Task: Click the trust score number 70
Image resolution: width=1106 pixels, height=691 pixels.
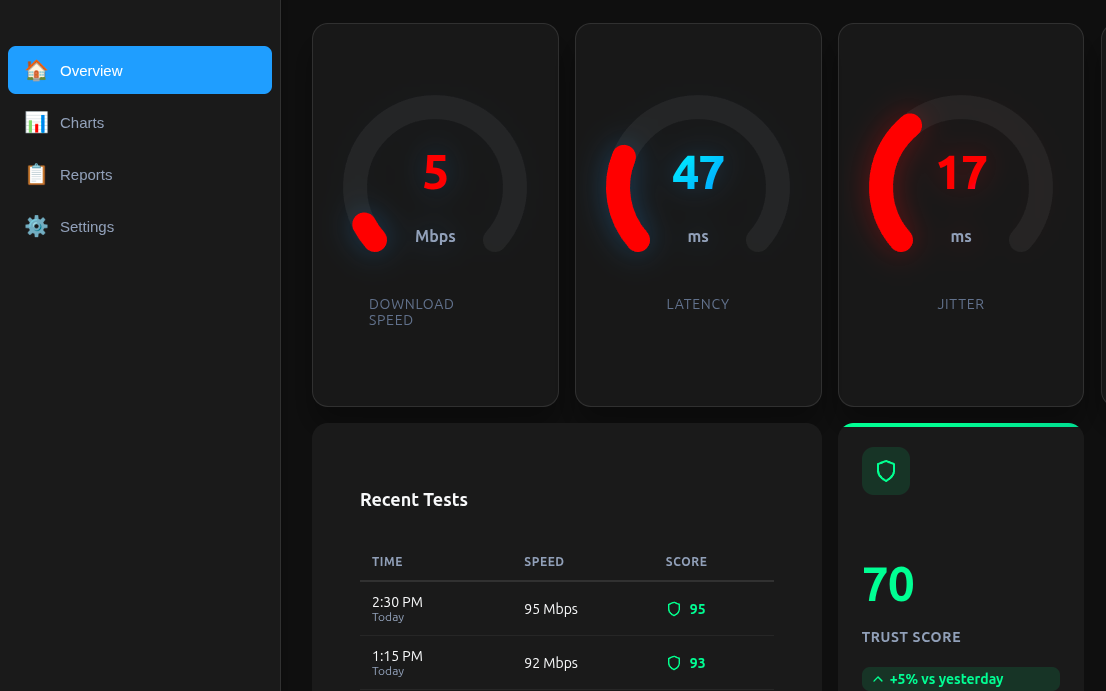Action: tap(888, 585)
